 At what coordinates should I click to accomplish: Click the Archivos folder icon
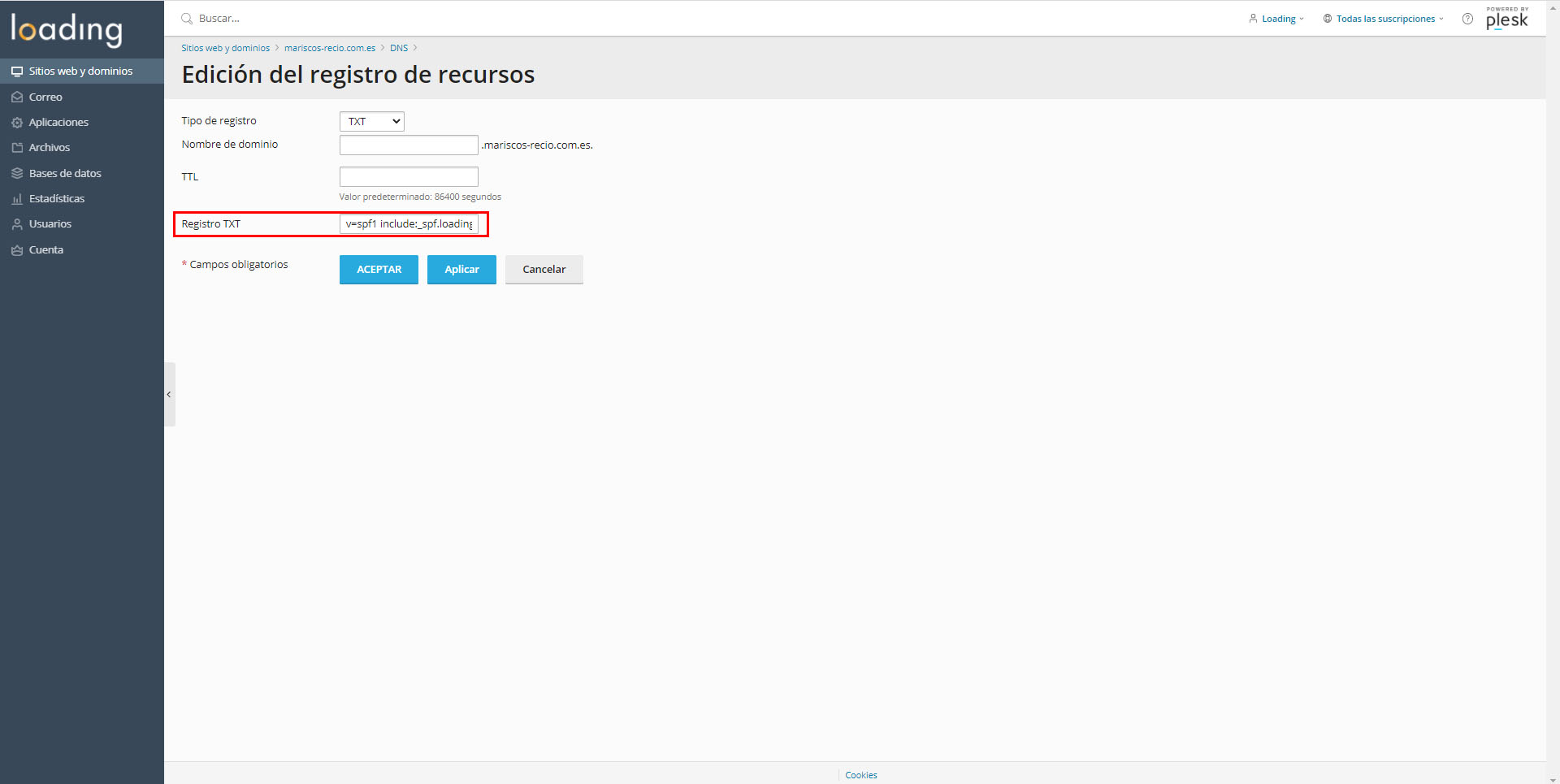click(17, 148)
